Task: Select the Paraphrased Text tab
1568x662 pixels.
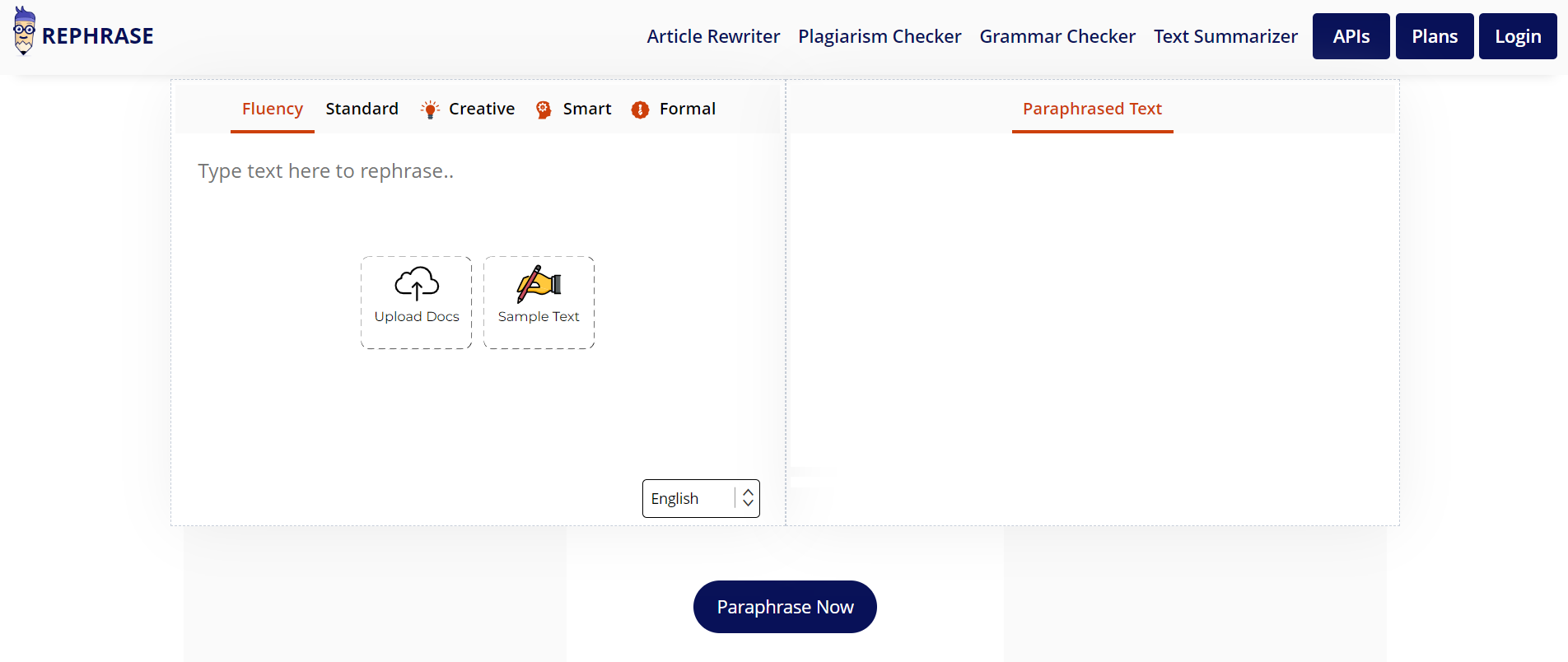Action: coord(1092,109)
